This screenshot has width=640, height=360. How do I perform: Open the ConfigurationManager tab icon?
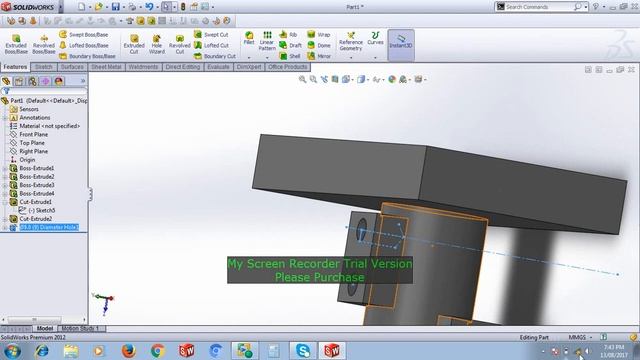click(x=32, y=81)
